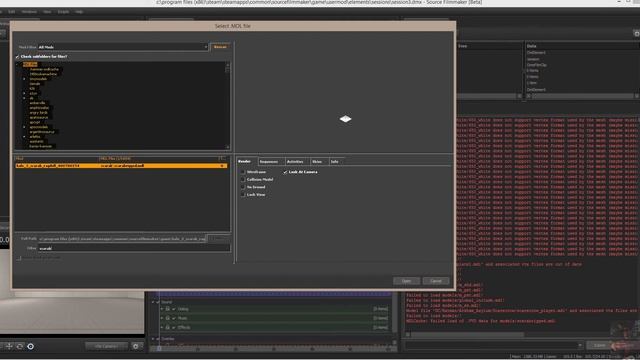Select the 'hammer-vedcache' tree folder
The height and width of the screenshot is (360, 640).
[44, 69]
